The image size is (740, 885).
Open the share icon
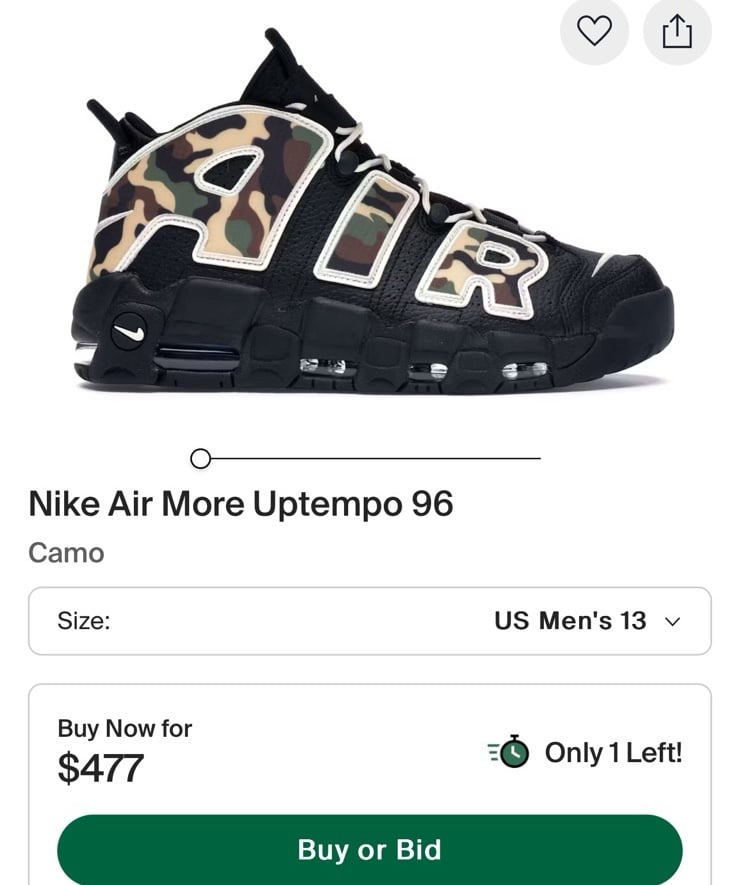(x=677, y=31)
